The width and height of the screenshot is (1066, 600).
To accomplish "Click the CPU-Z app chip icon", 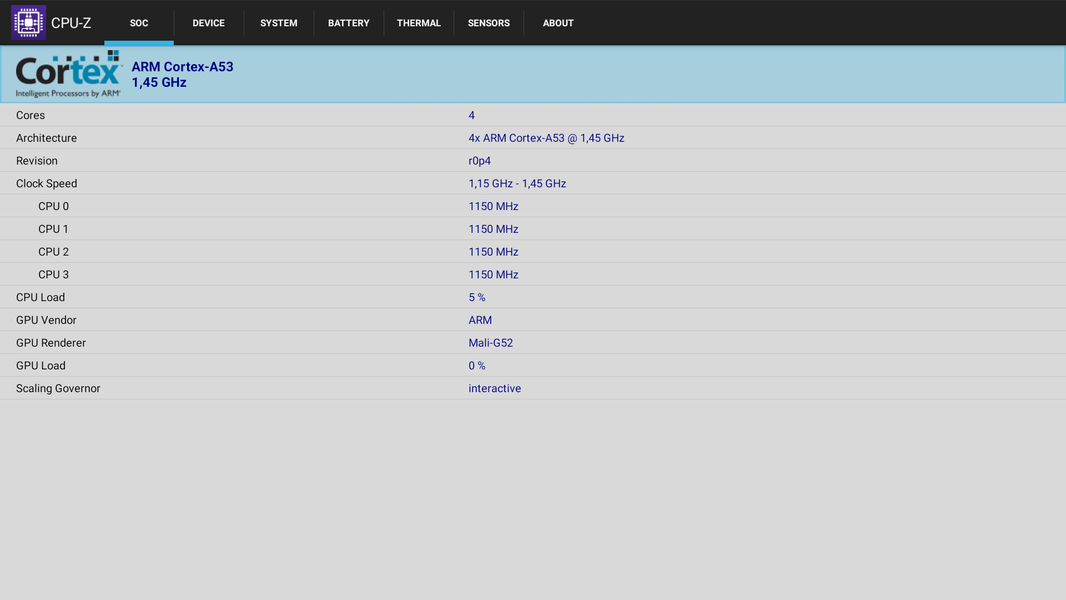I will [28, 22].
